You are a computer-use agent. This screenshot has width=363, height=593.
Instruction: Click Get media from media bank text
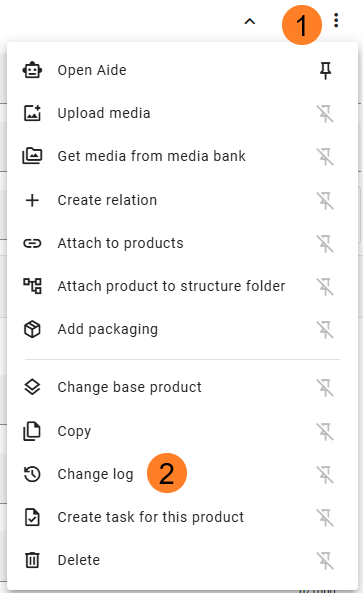click(x=151, y=156)
